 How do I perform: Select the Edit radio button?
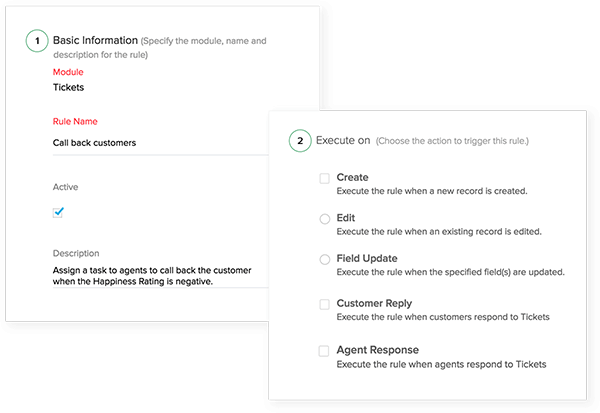point(324,219)
